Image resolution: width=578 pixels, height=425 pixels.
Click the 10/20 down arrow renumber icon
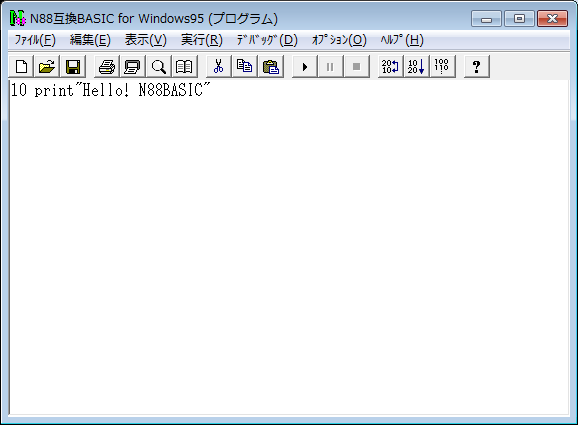click(416, 67)
